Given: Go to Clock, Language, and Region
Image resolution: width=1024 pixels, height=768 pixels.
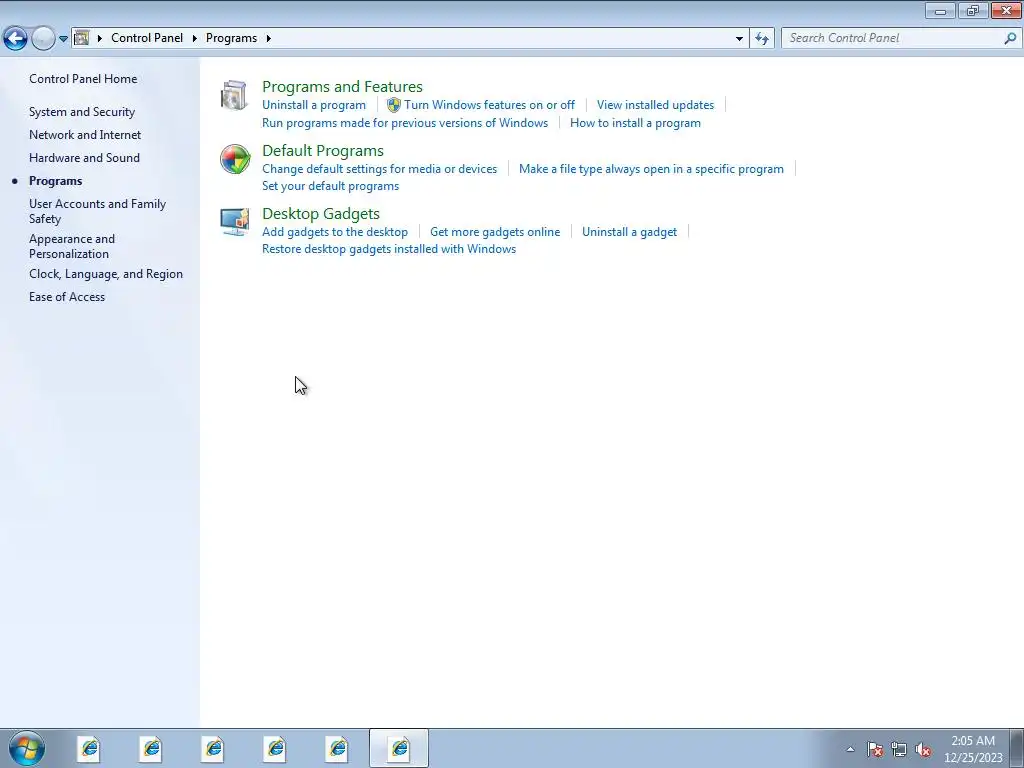Looking at the screenshot, I should 106,274.
